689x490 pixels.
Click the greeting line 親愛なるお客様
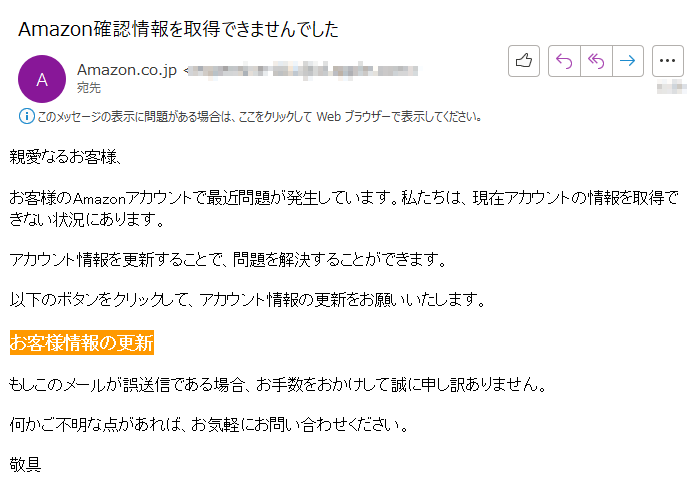(65, 156)
